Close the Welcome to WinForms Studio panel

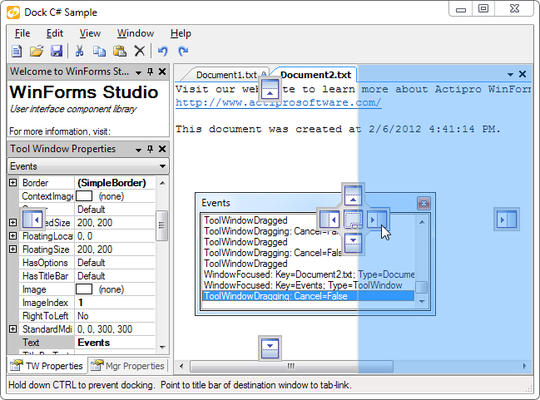click(x=162, y=72)
